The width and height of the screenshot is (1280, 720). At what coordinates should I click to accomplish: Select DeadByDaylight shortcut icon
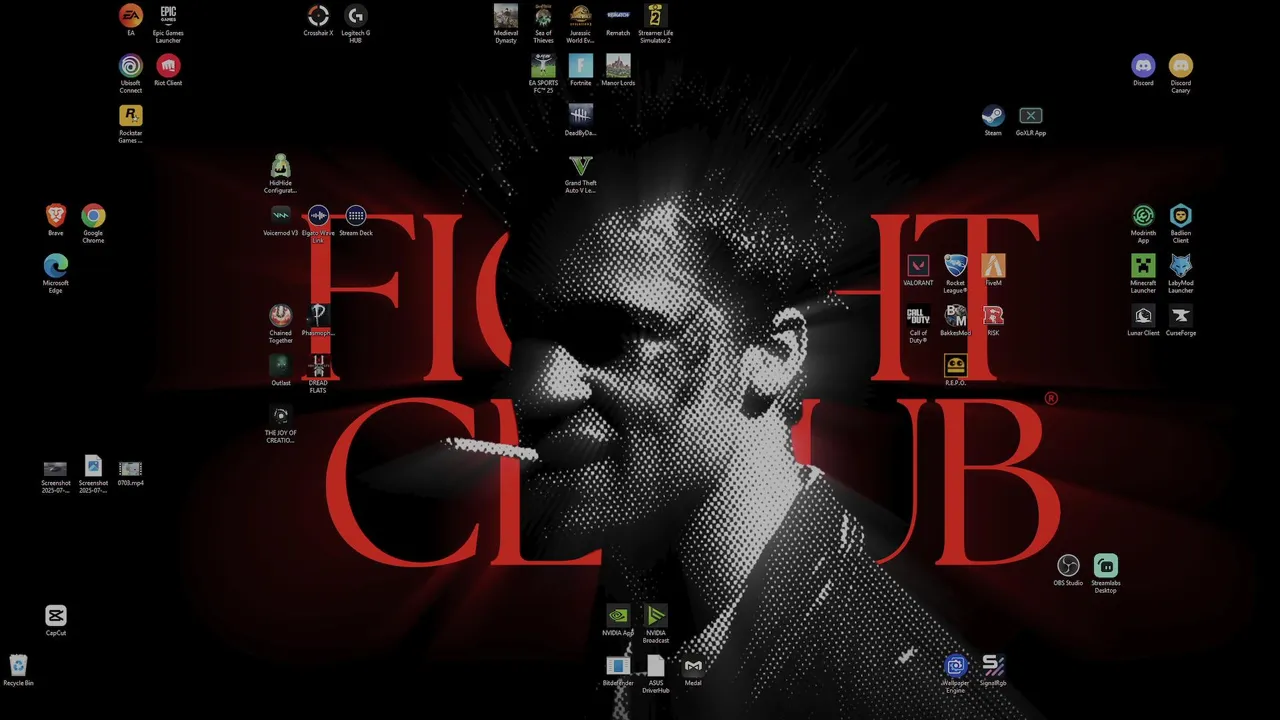pos(580,116)
